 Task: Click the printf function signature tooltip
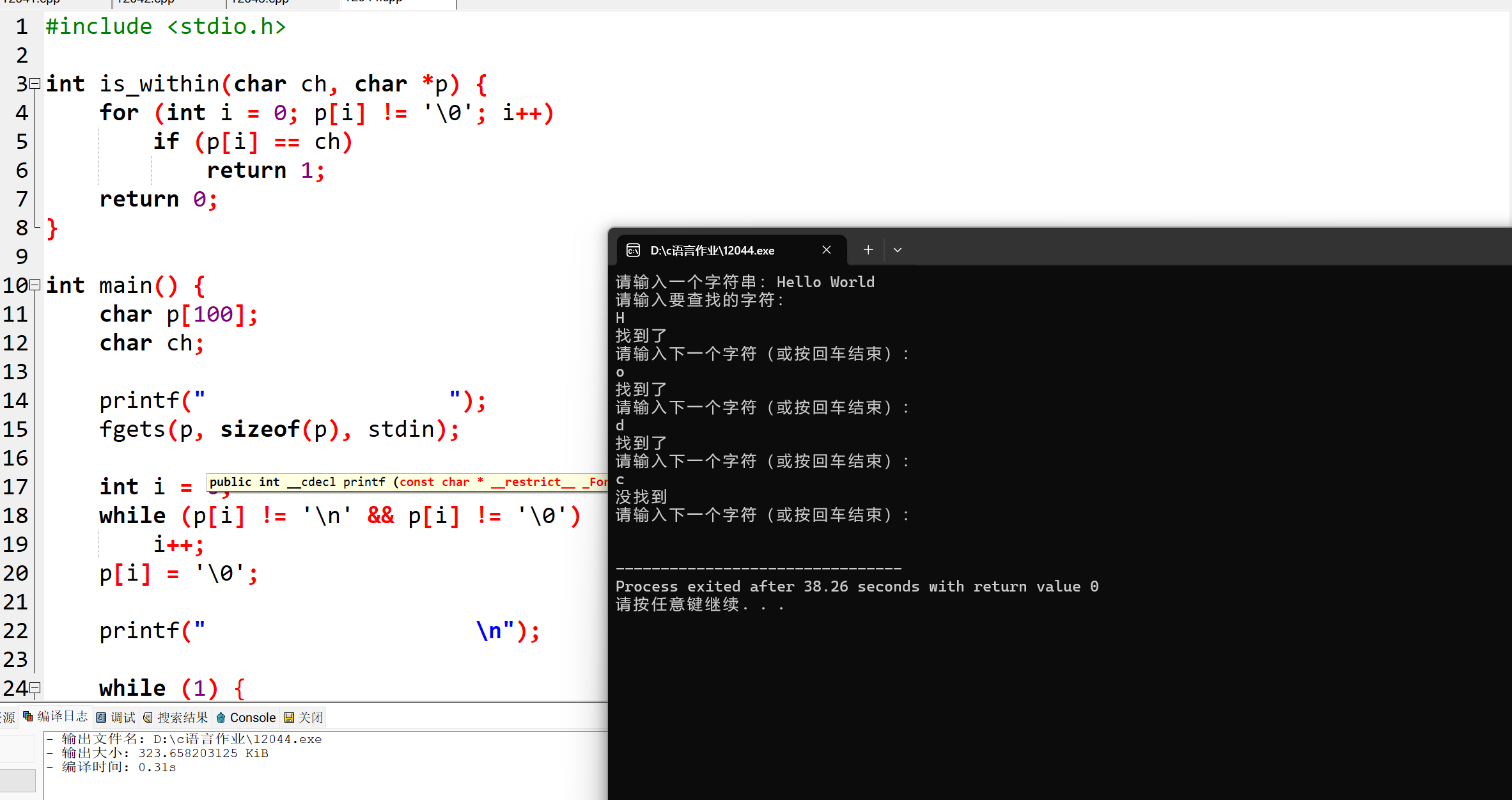[x=407, y=482]
